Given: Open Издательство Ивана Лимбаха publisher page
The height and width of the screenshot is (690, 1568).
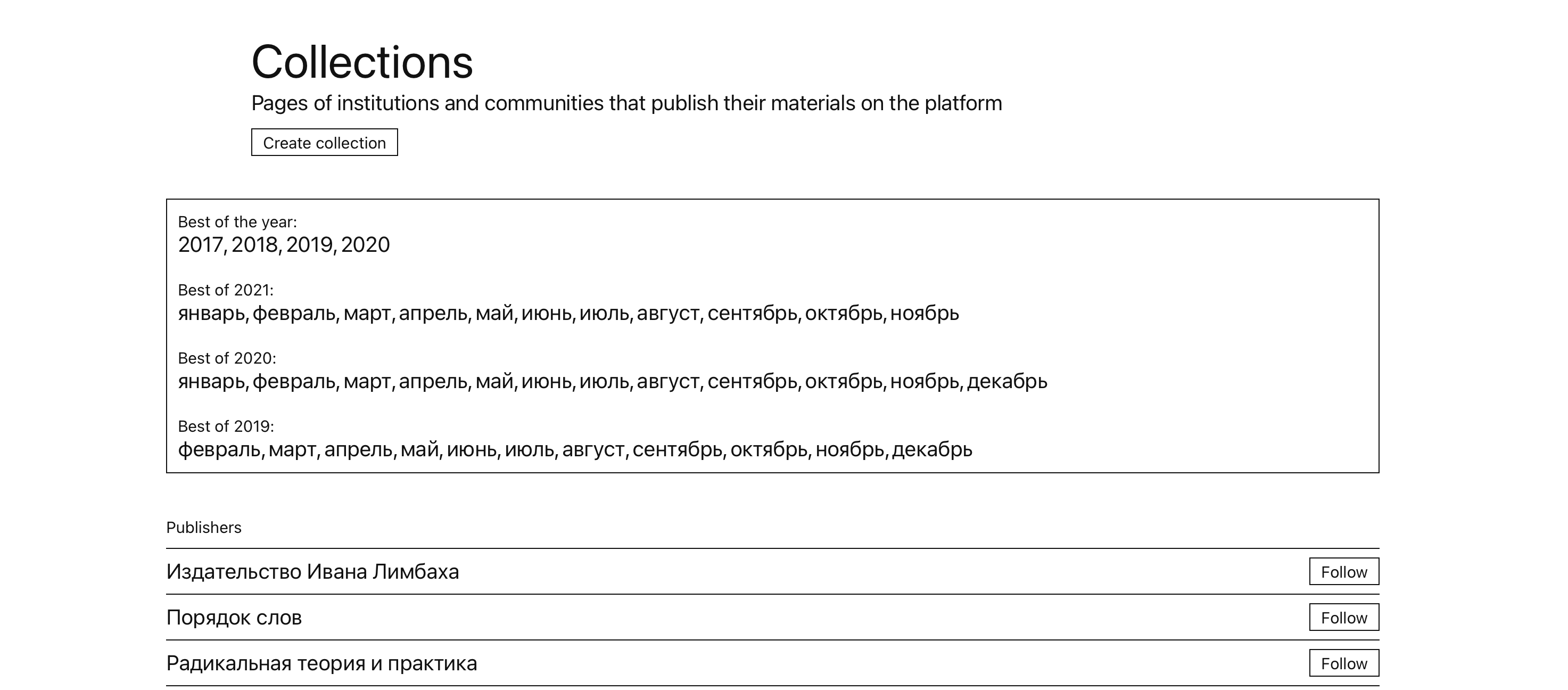Looking at the screenshot, I should [x=312, y=572].
